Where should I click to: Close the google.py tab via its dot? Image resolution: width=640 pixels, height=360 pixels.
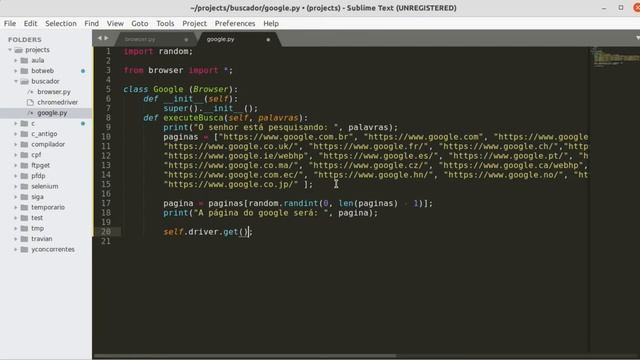coord(268,40)
